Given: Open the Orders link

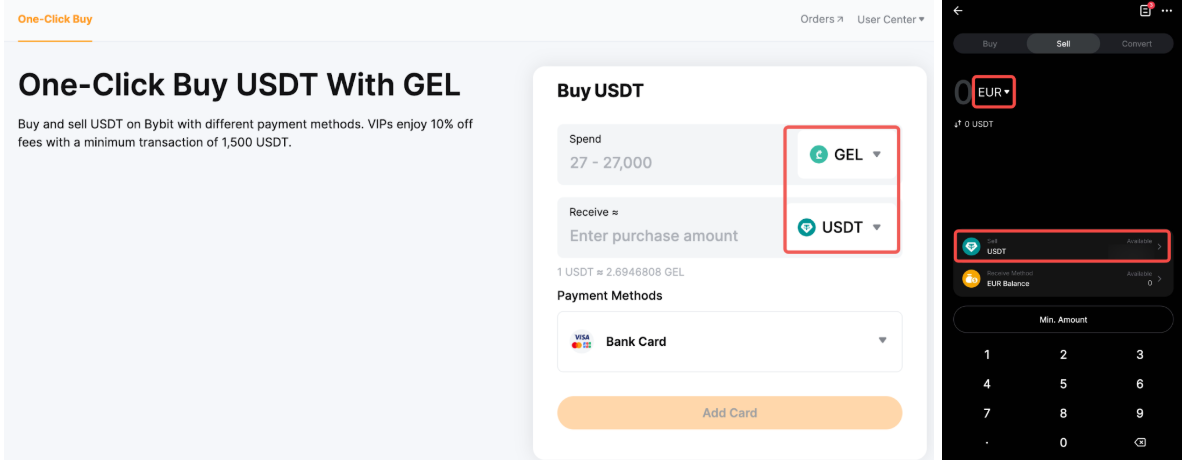Looking at the screenshot, I should (821, 19).
